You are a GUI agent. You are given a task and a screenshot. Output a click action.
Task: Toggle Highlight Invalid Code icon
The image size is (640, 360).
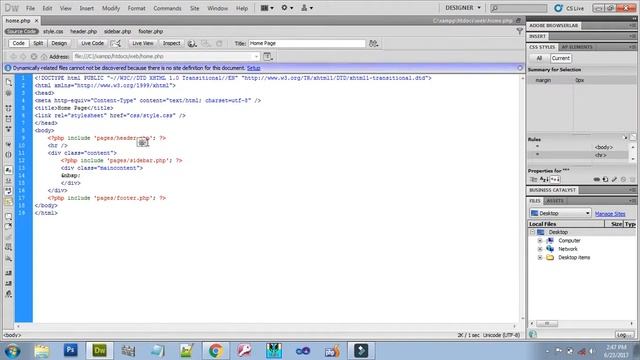click(x=9, y=180)
